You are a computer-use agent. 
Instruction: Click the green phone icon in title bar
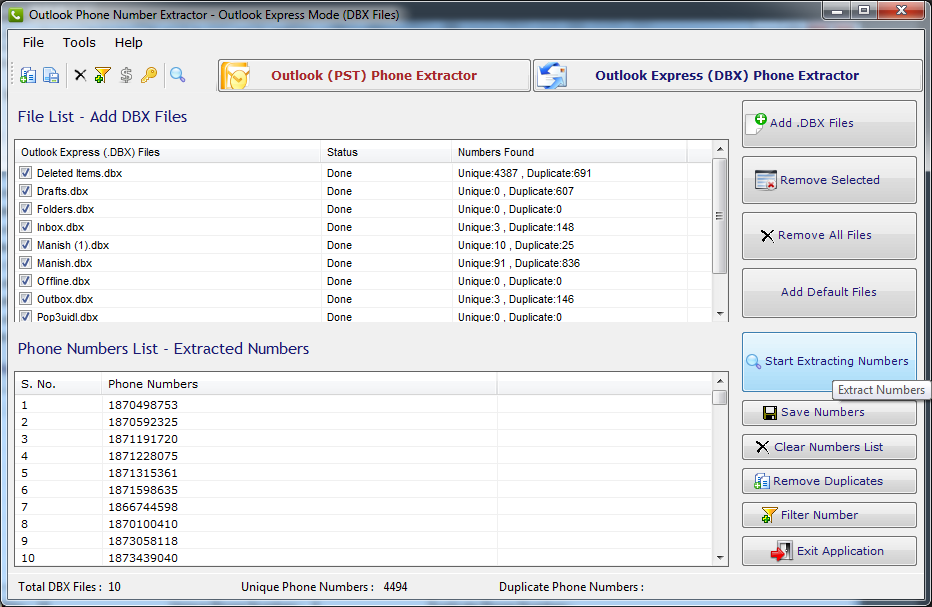pos(16,15)
